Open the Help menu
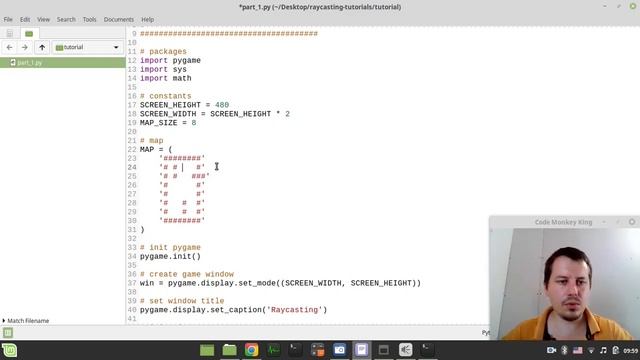Image resolution: width=640 pixels, height=360 pixels. click(x=147, y=19)
